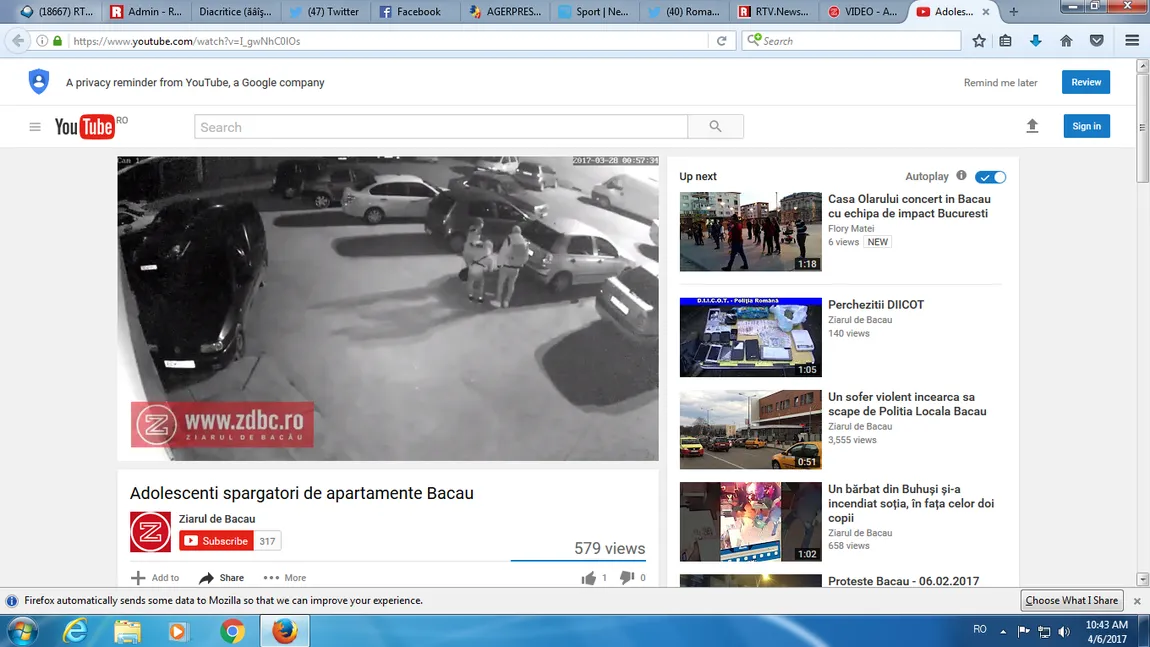Switch to the Diacritice tab
The height and width of the screenshot is (647, 1150).
pyautogui.click(x=235, y=12)
